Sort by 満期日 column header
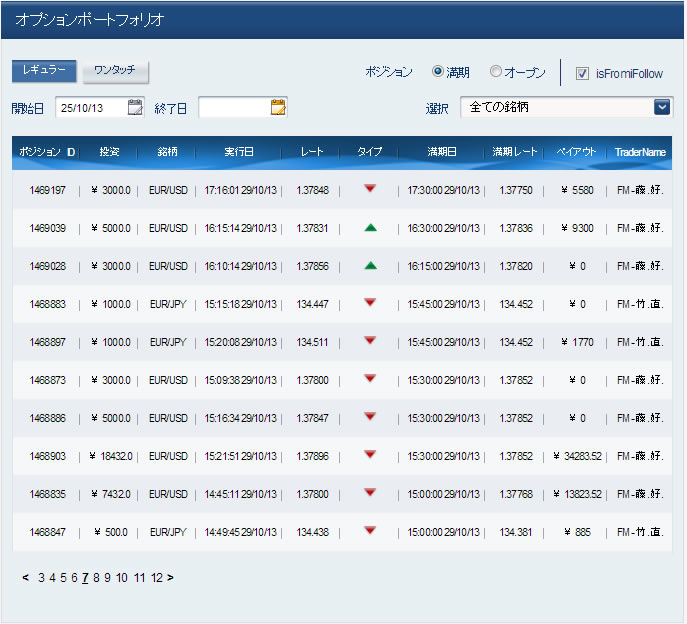Viewport: 687px width, 624px height. (442, 152)
